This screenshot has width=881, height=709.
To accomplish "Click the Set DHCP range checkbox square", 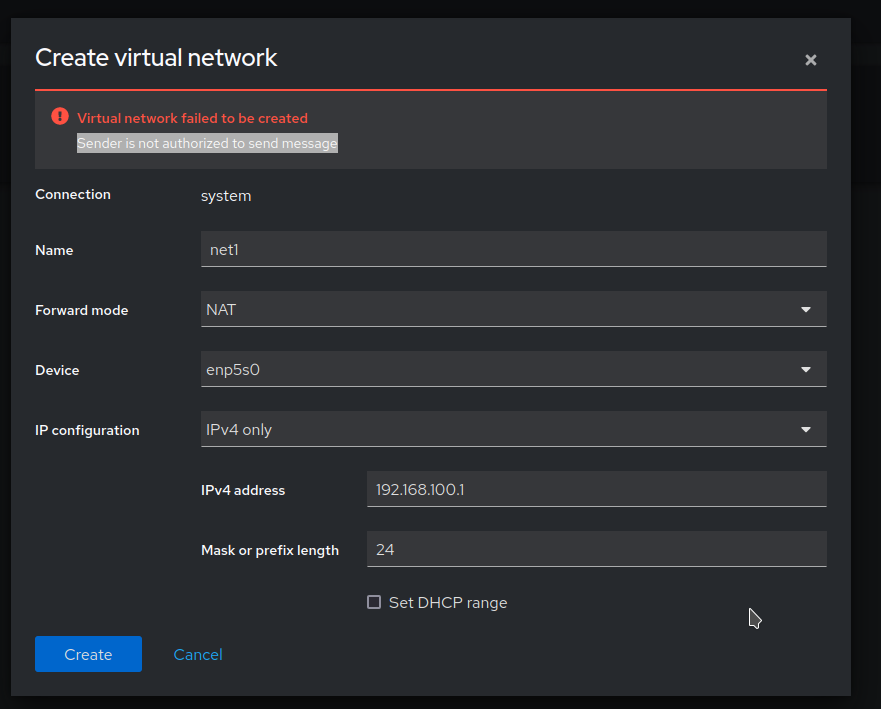I will pos(373,602).
